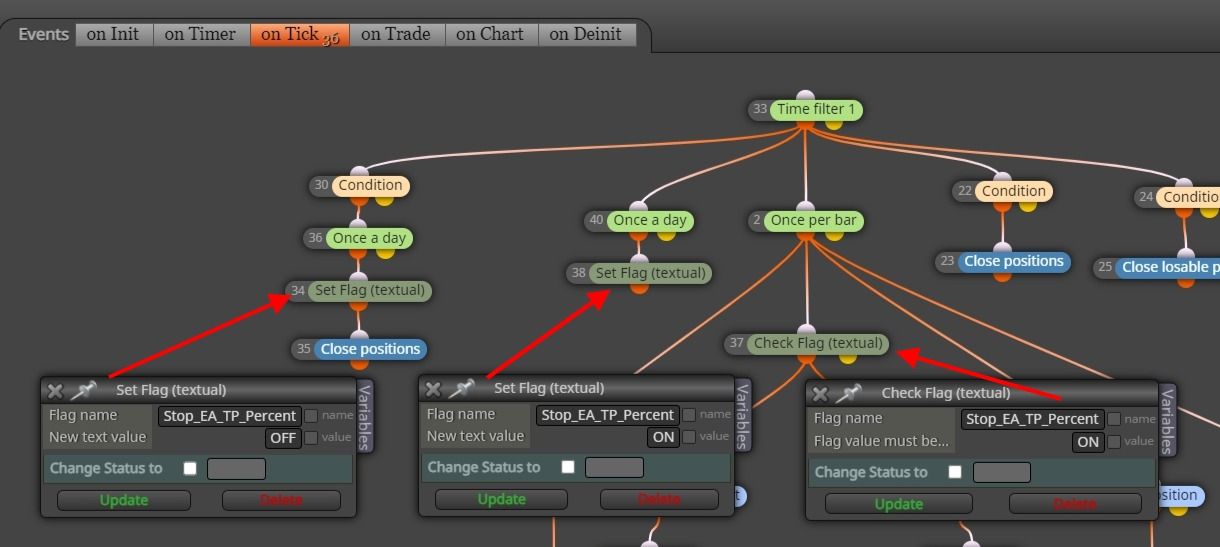Screen dimensions: 1220x547
Task: Edit New text value field showing ON
Action: [x=663, y=436]
